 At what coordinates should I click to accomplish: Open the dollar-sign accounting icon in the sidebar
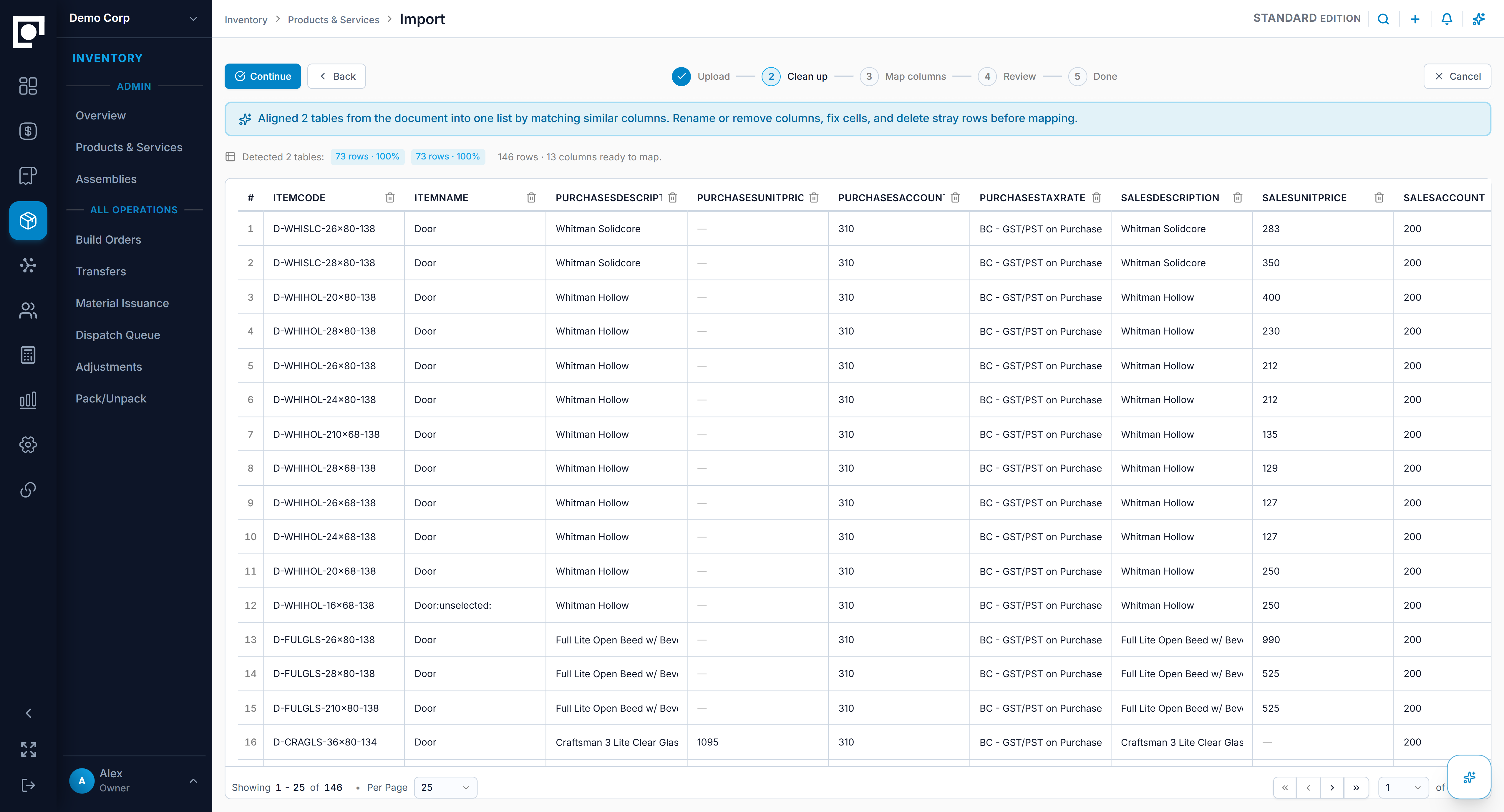(x=28, y=131)
